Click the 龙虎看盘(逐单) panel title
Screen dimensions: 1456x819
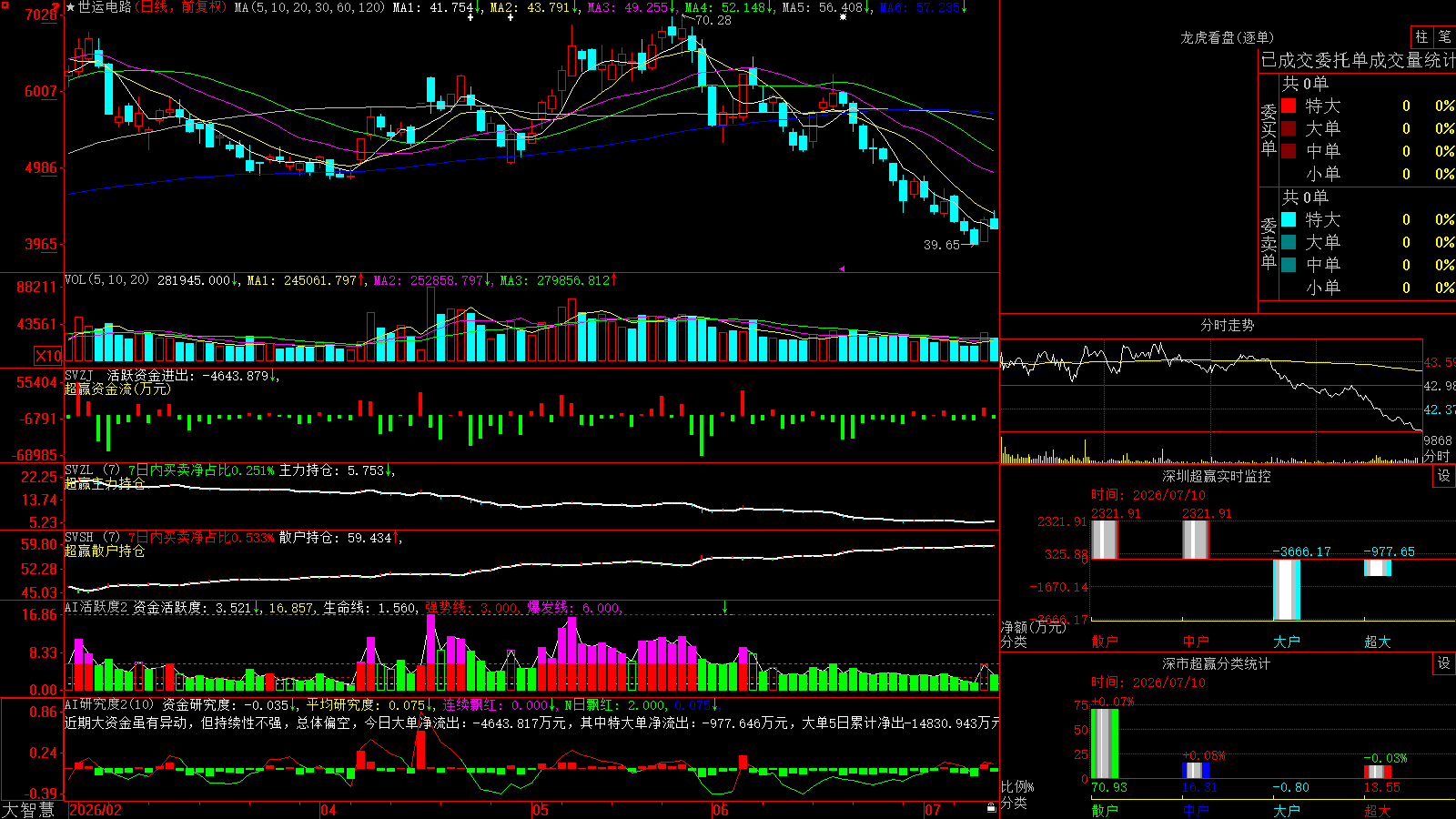(x=1228, y=37)
